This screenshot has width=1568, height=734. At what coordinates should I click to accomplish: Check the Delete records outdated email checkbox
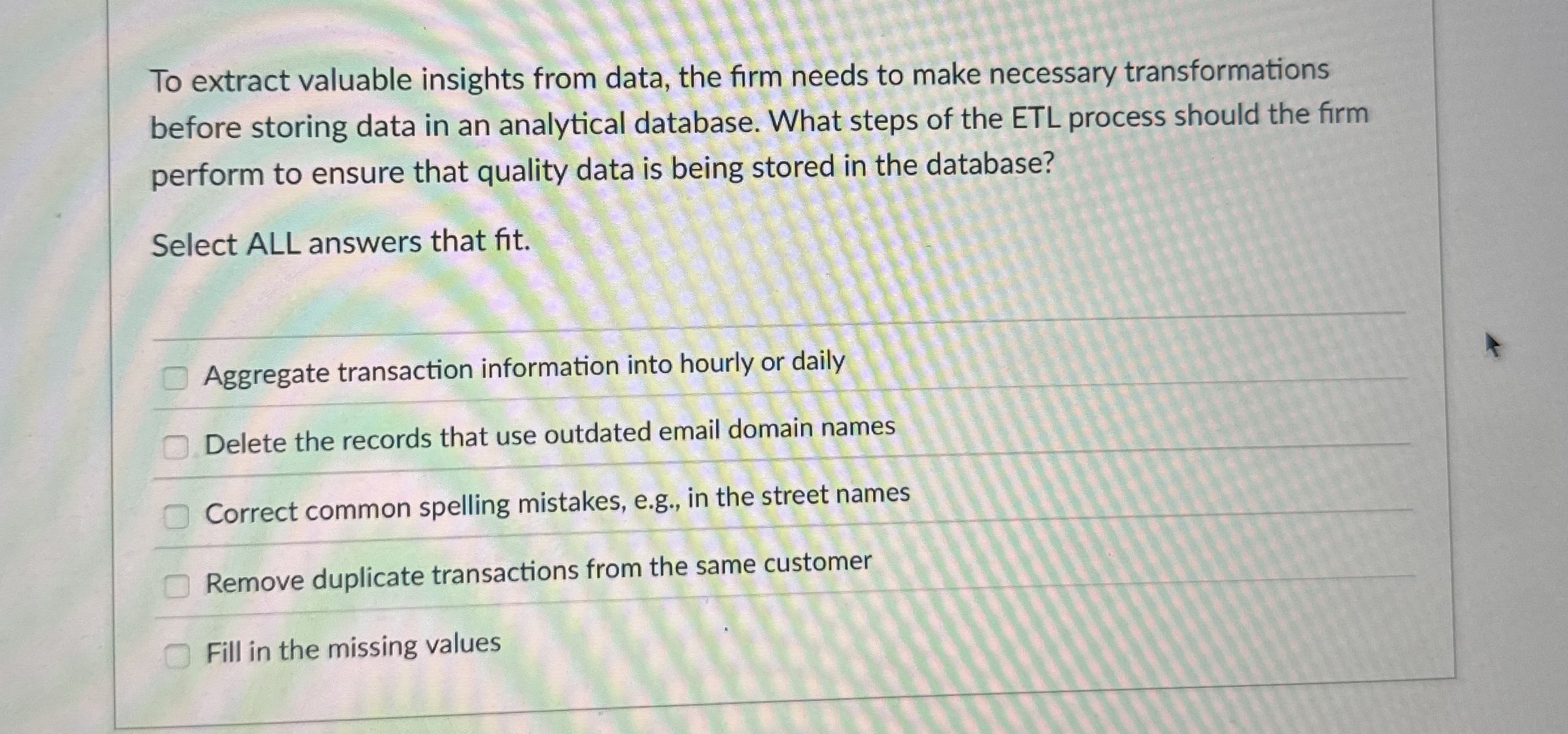(x=175, y=445)
